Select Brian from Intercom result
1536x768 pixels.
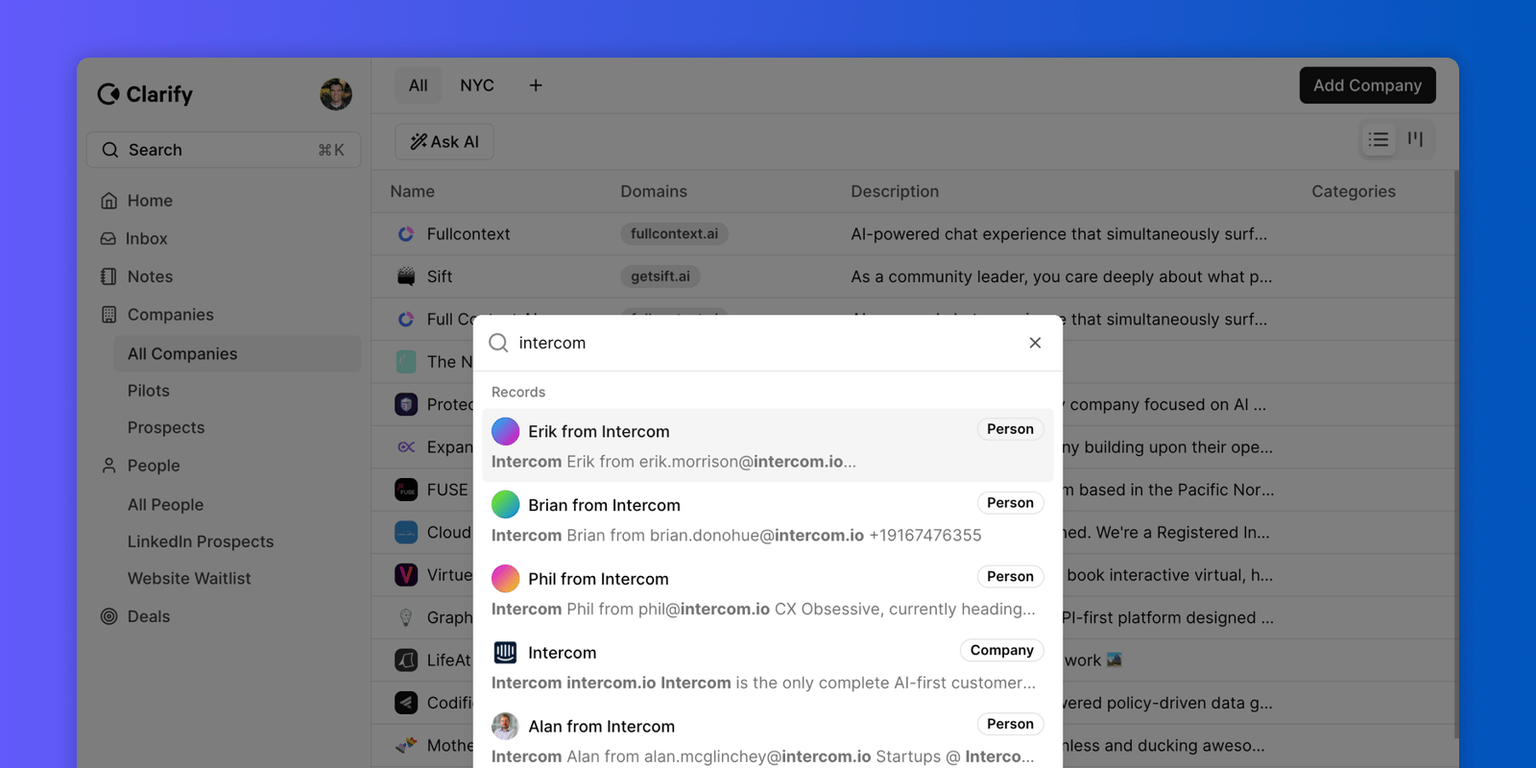pyautogui.click(x=768, y=519)
